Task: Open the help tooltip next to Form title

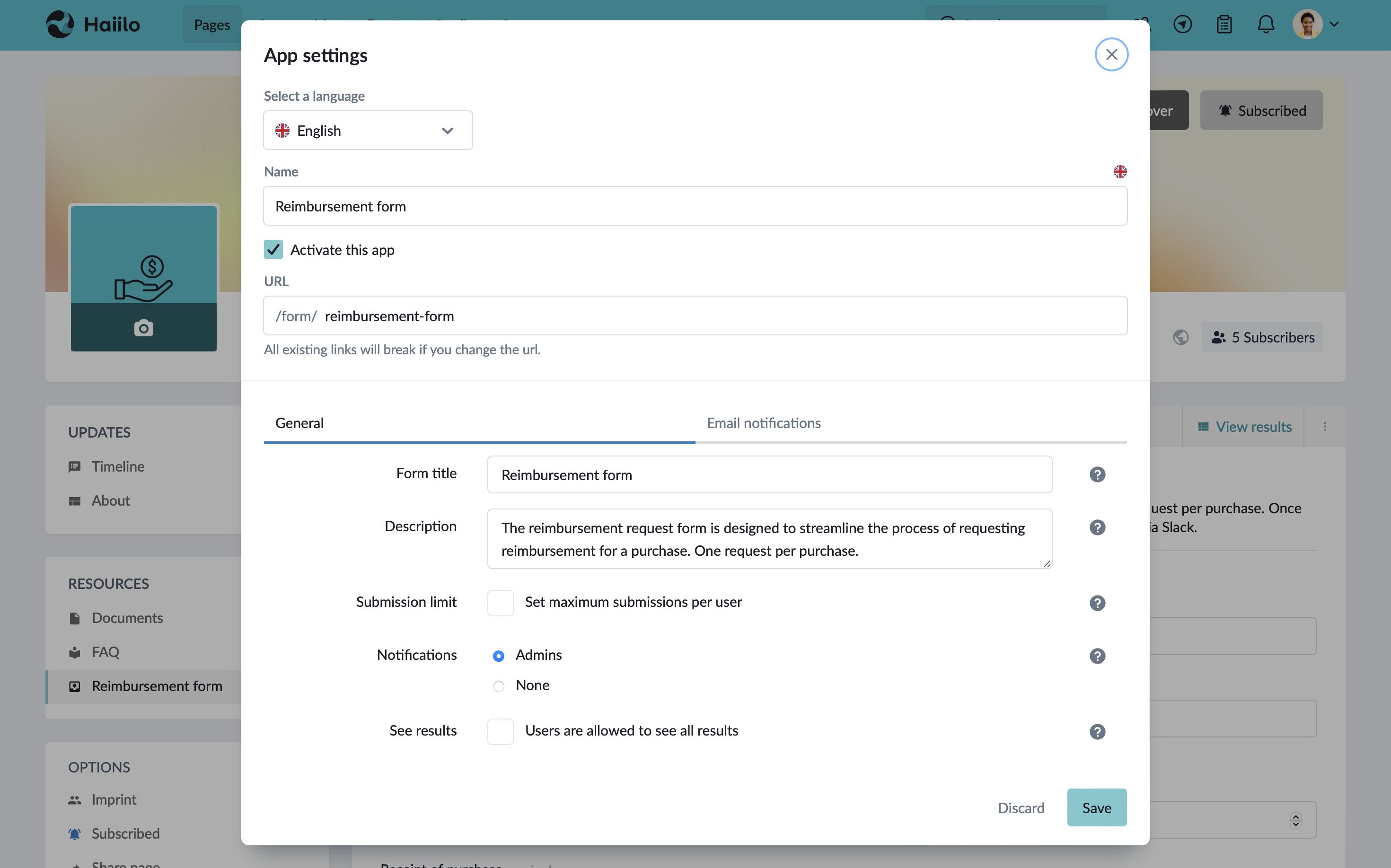Action: 1097,474
